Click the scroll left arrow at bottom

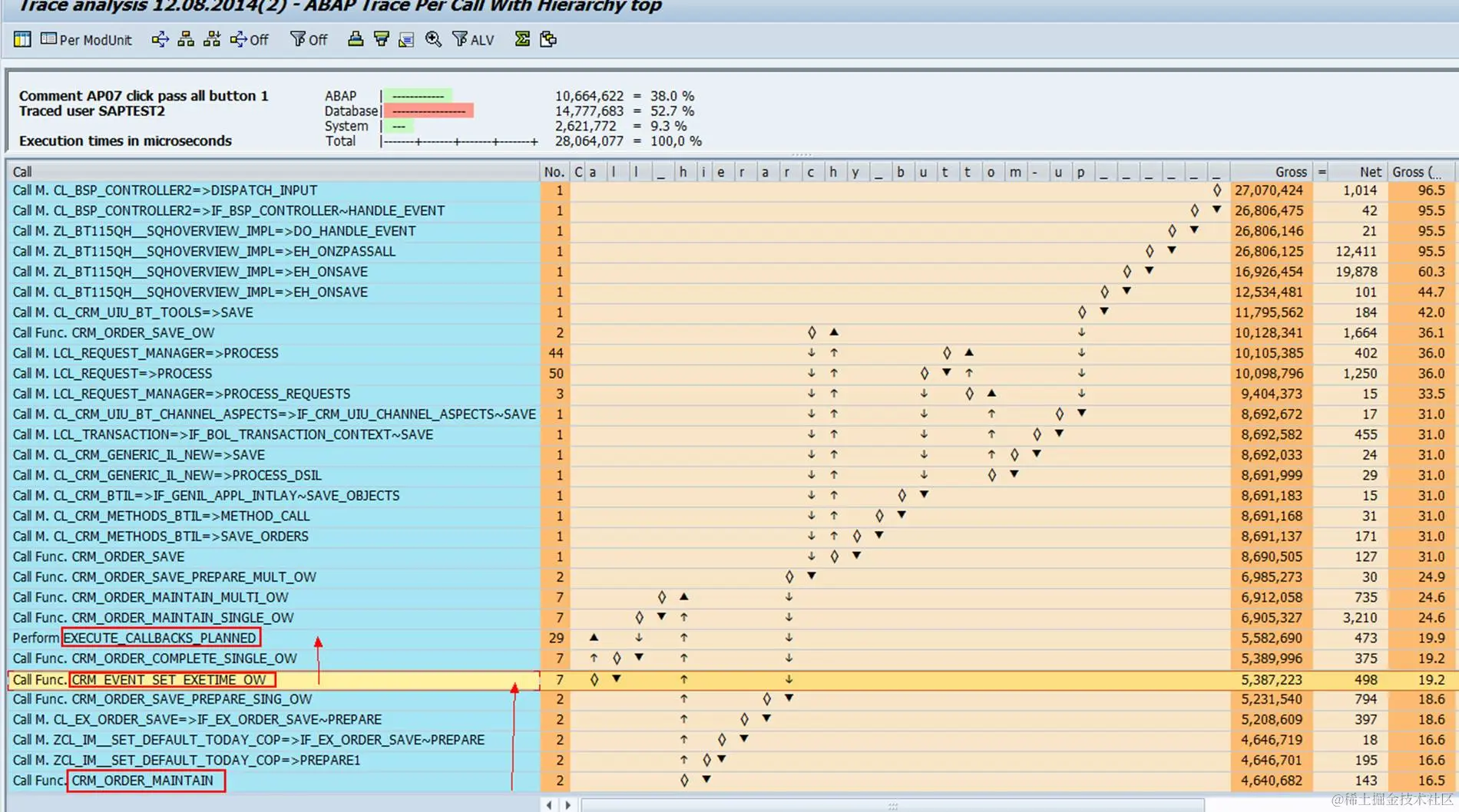click(548, 805)
